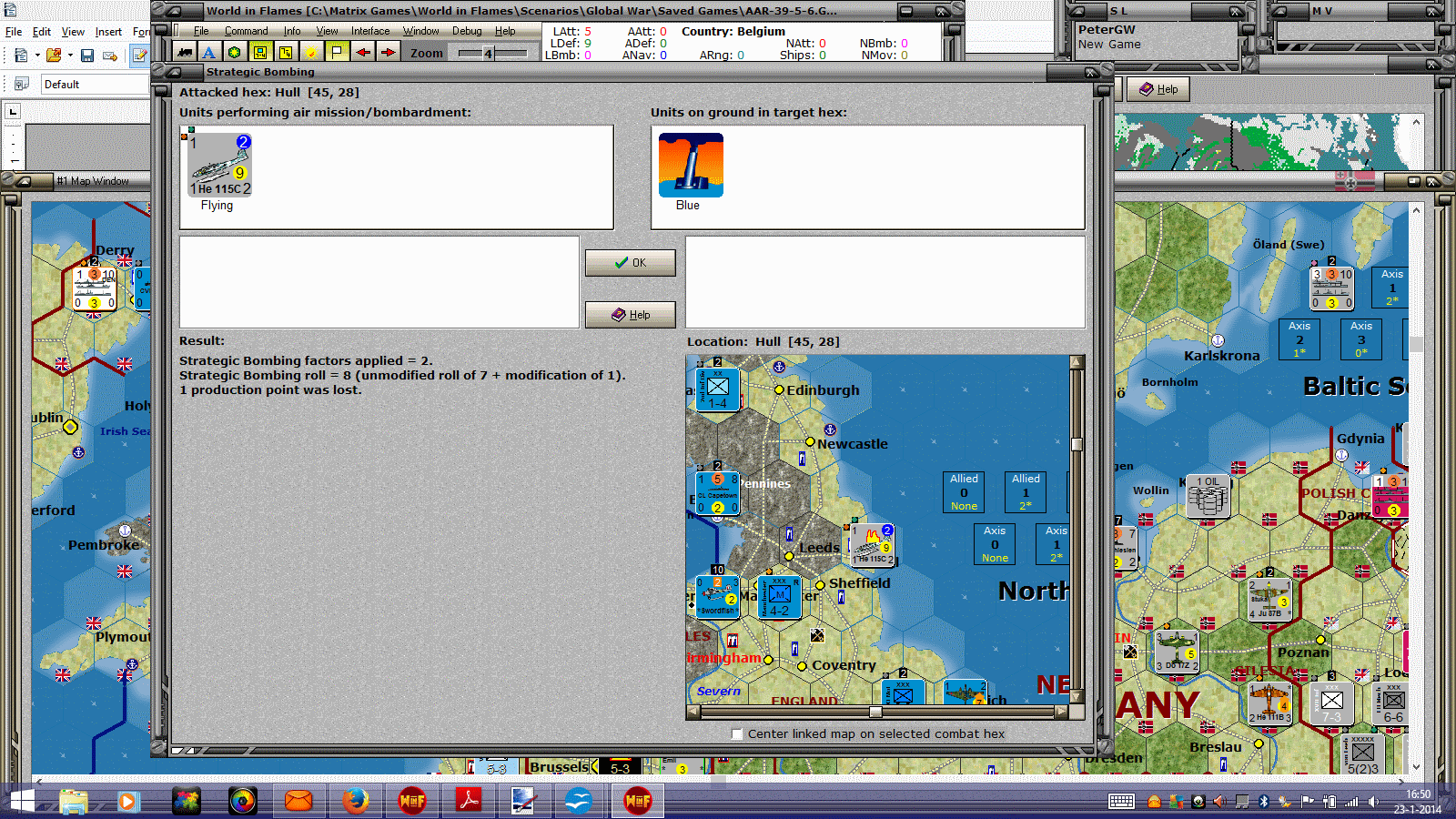
Task: Click the Axis 0 sea box on linked map
Action: point(995,544)
